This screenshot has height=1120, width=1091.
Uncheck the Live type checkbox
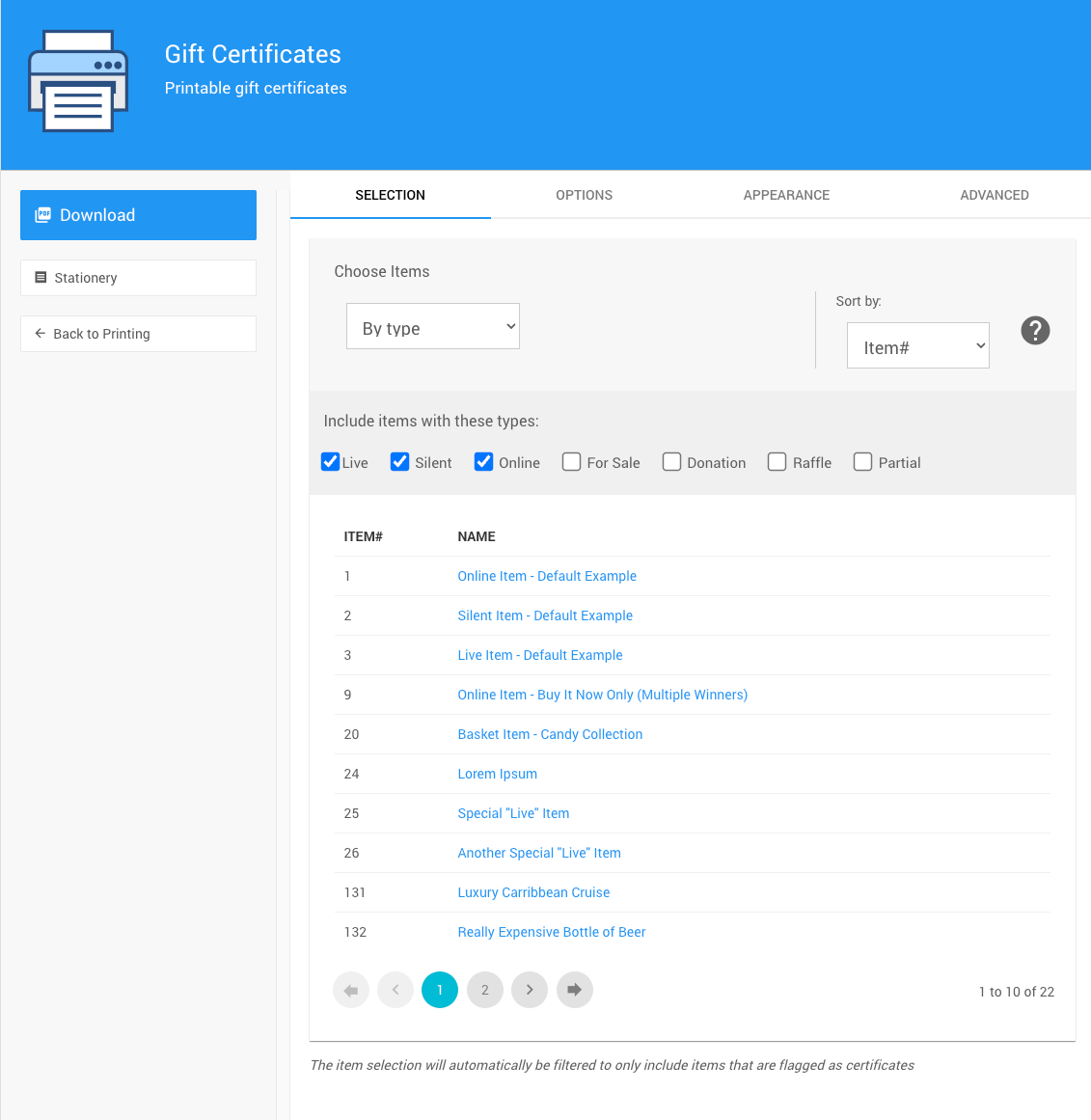331,462
